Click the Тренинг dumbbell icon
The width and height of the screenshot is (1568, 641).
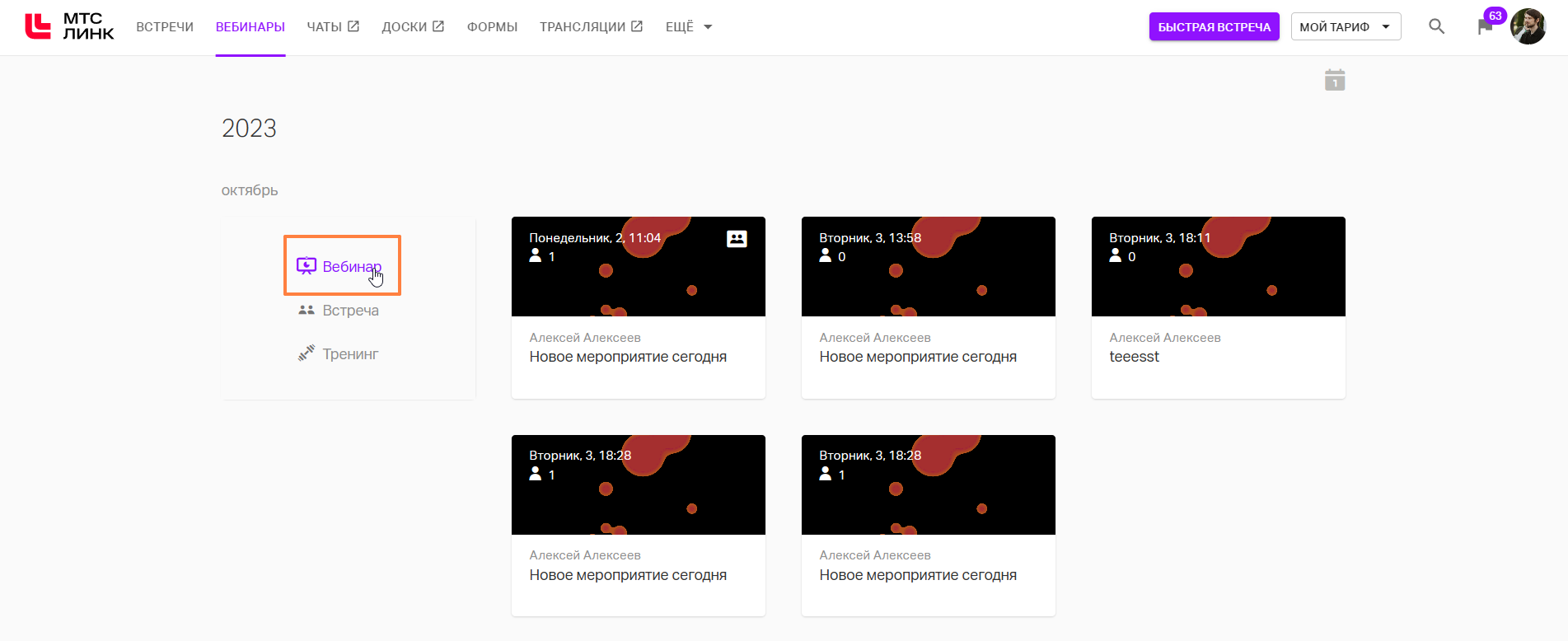coord(307,353)
